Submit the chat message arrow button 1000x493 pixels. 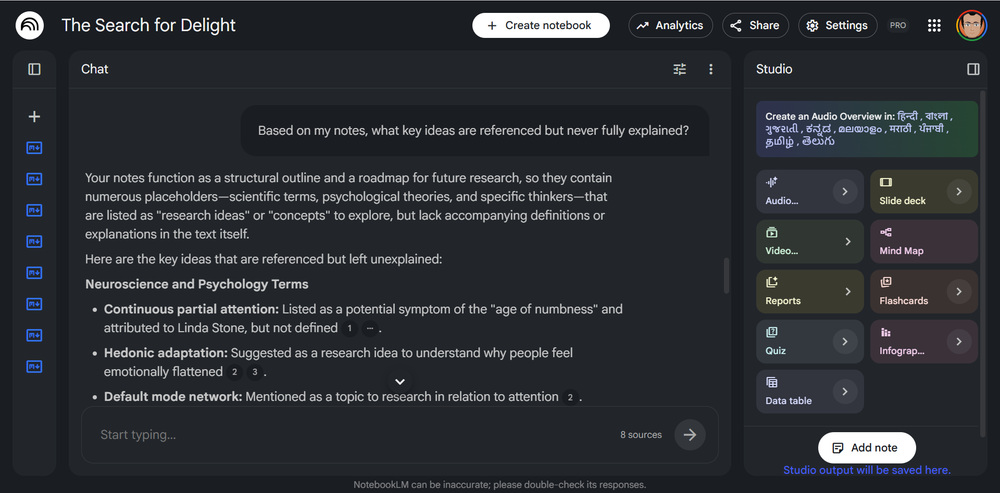[x=689, y=435]
